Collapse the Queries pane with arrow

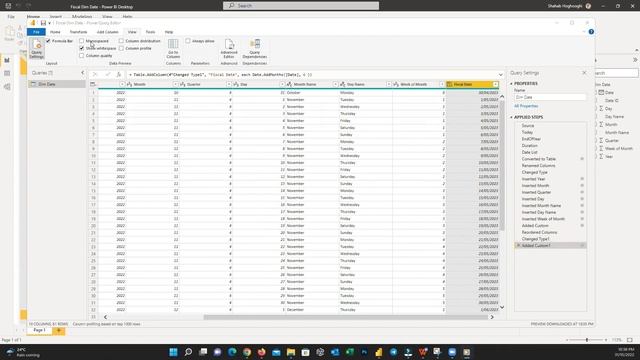pos(82,73)
